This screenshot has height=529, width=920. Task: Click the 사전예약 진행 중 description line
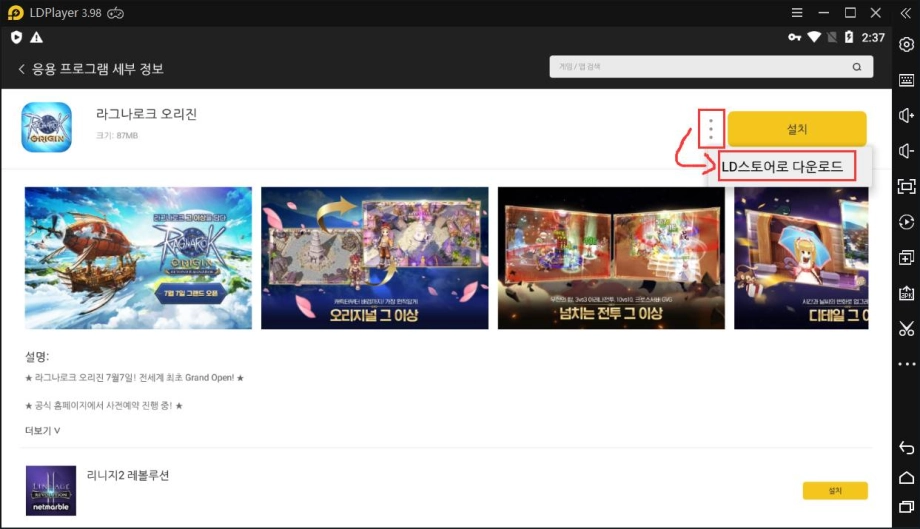click(x=104, y=405)
